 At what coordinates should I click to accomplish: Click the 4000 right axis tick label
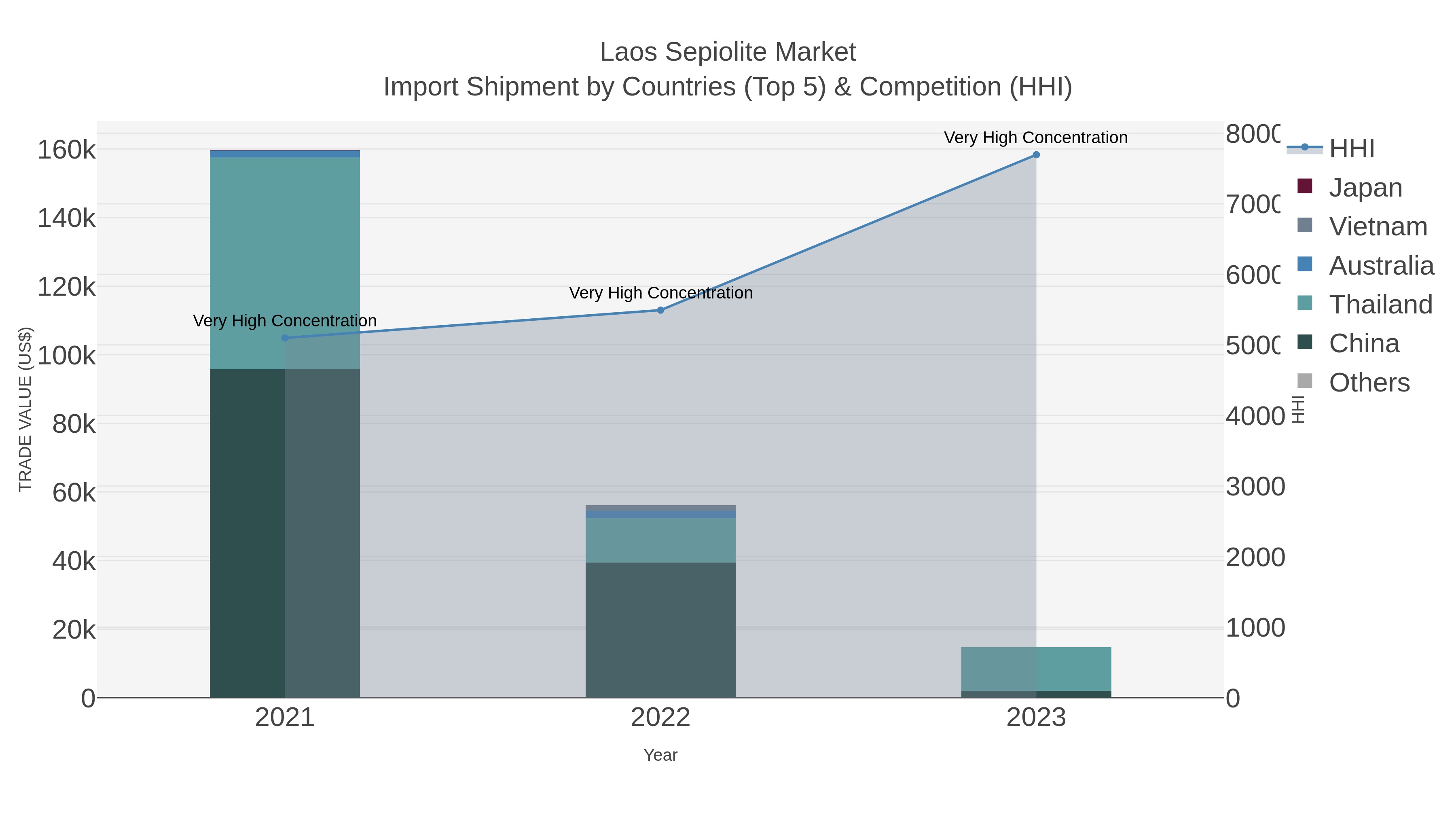[x=1255, y=416]
